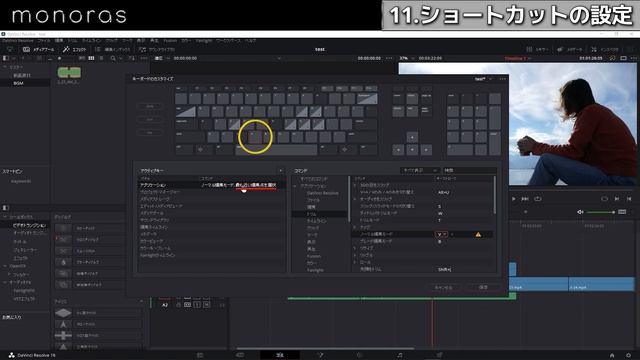Collapse the アプリケーション tree in コマンド list
This screenshot has height=360, width=640.
click(x=295, y=186)
